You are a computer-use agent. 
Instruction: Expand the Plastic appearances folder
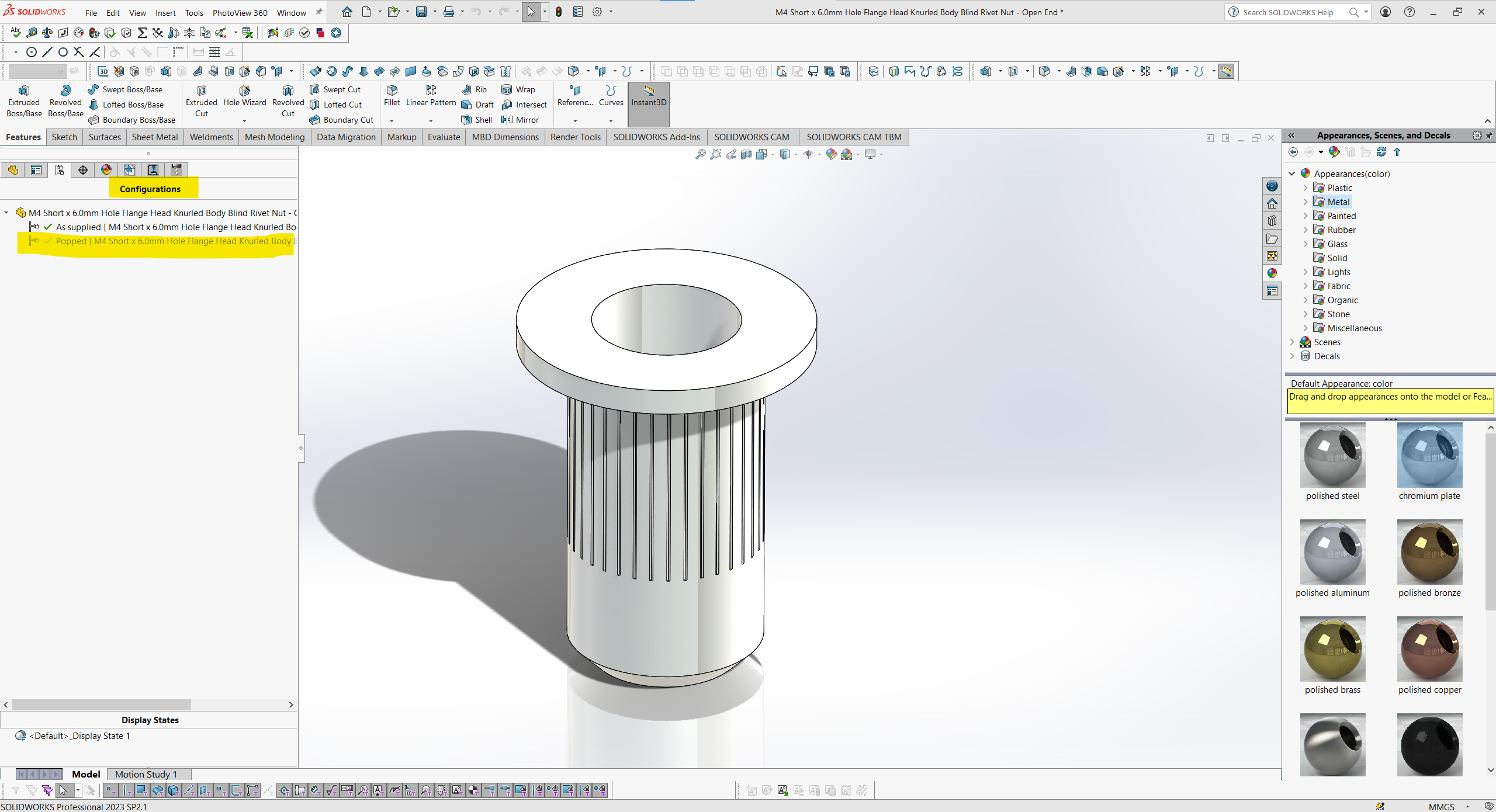pyautogui.click(x=1305, y=188)
